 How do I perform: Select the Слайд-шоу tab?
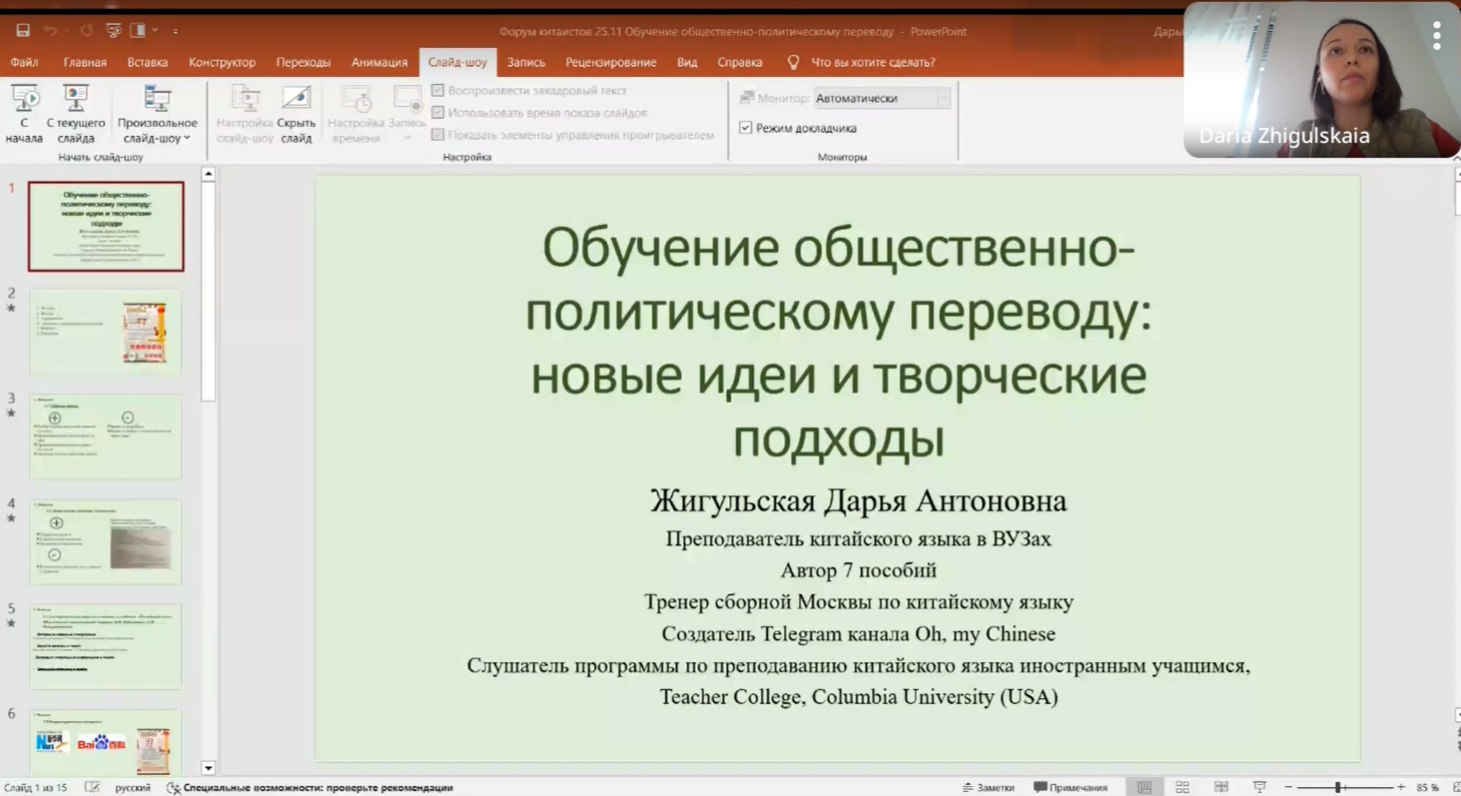pos(457,62)
